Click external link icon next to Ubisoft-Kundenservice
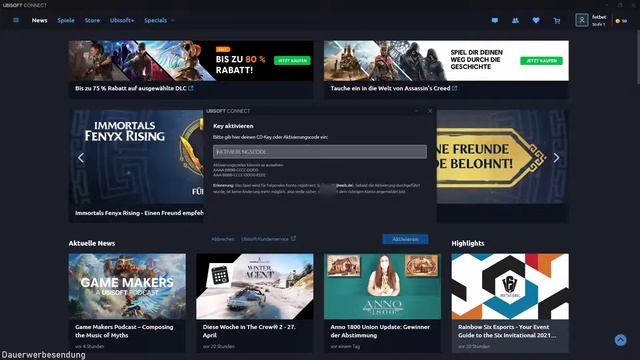640x360 pixels. coord(293,239)
